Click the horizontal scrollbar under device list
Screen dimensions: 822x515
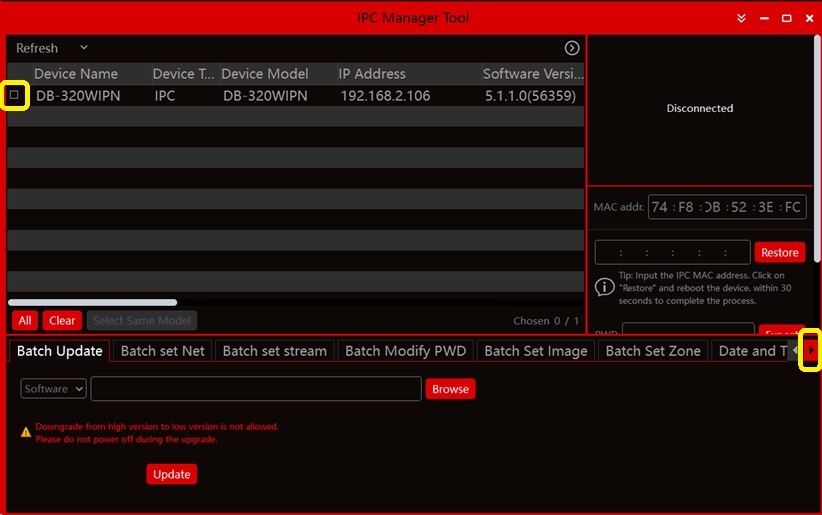(92, 302)
